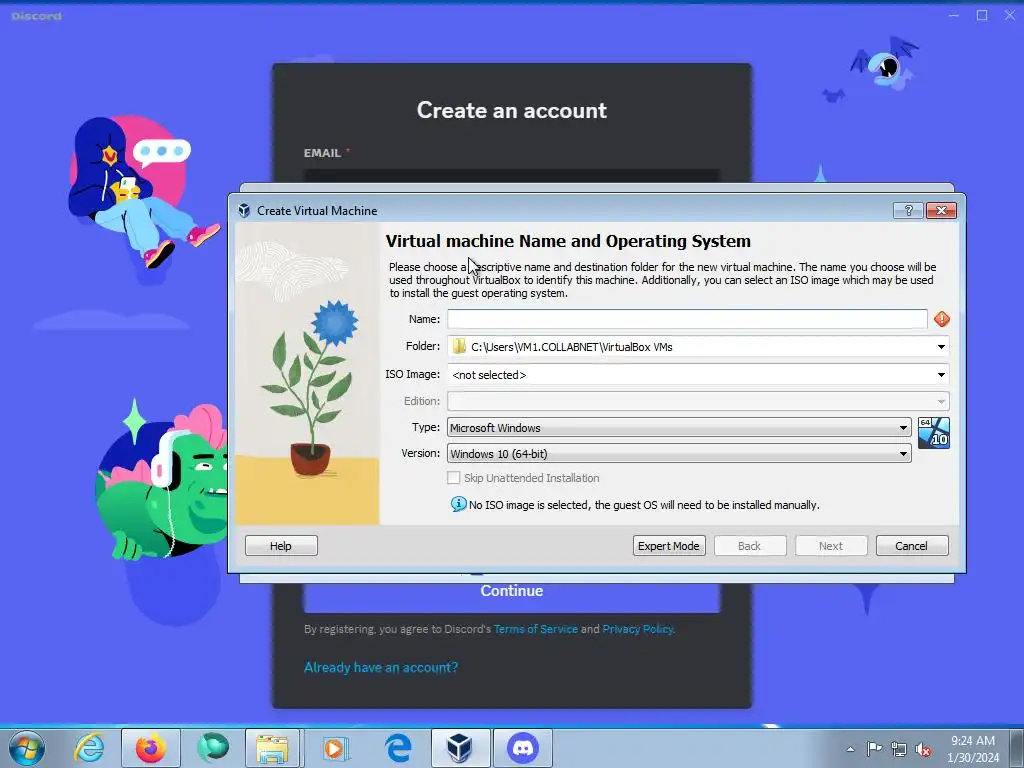This screenshot has width=1024, height=768.
Task: Switch to VirtualBox taskbar icon
Action: click(460, 748)
